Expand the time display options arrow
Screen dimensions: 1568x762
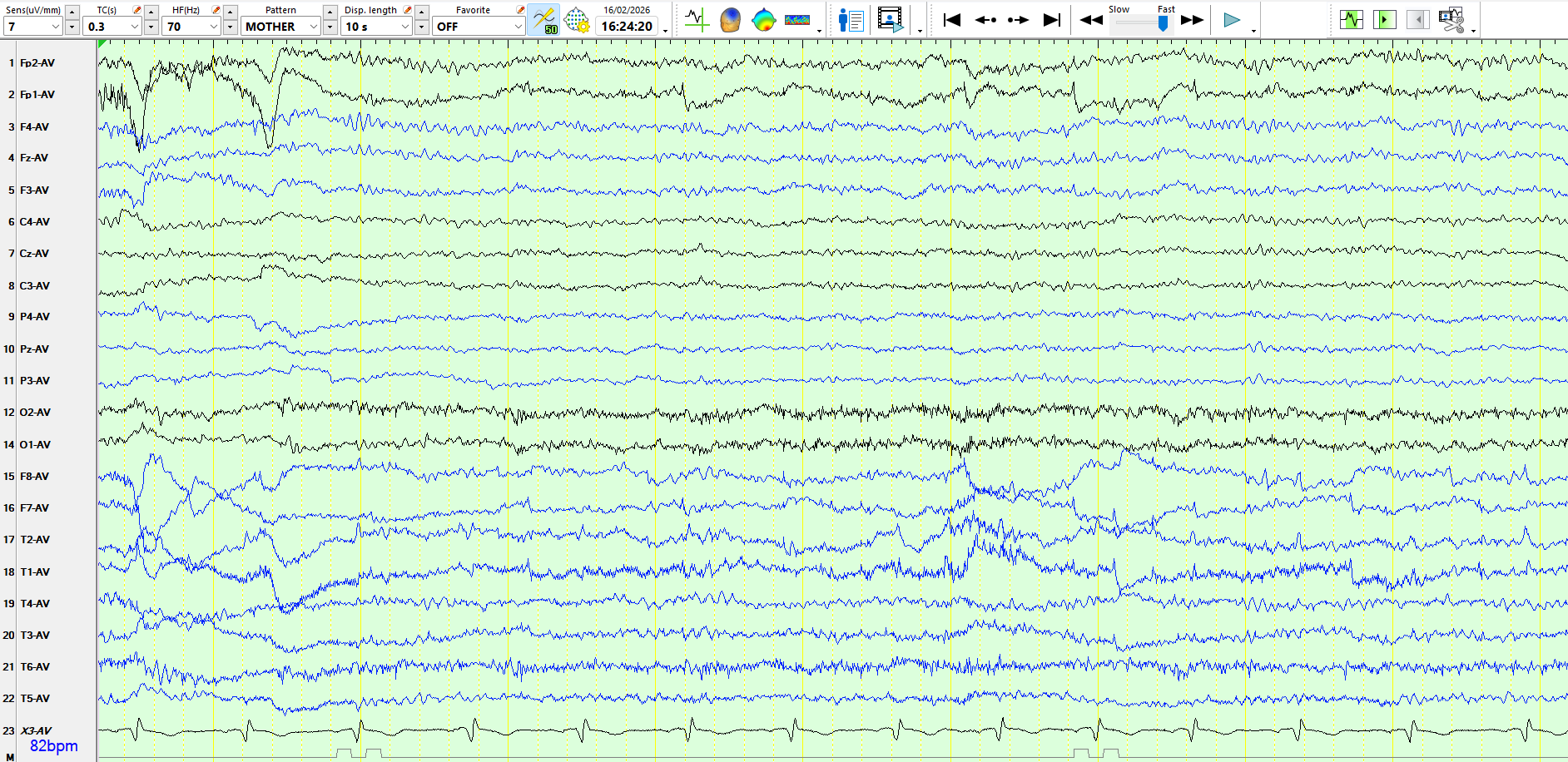(x=666, y=31)
